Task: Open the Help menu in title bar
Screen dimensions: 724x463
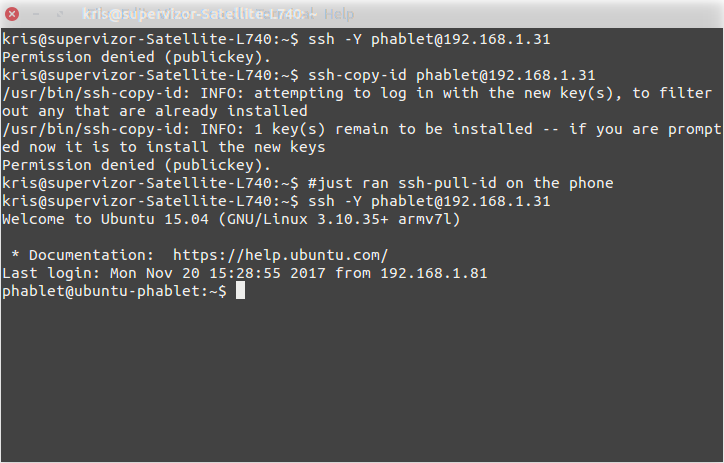Action: coord(339,15)
